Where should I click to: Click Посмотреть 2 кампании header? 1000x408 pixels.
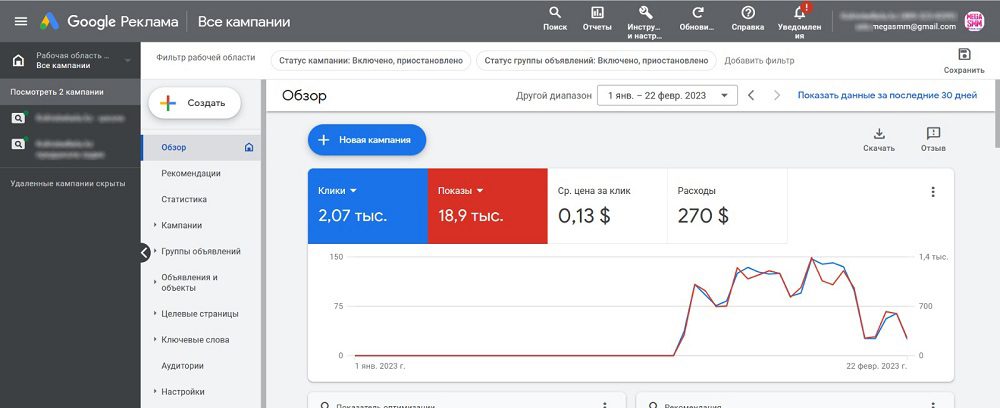[70, 92]
